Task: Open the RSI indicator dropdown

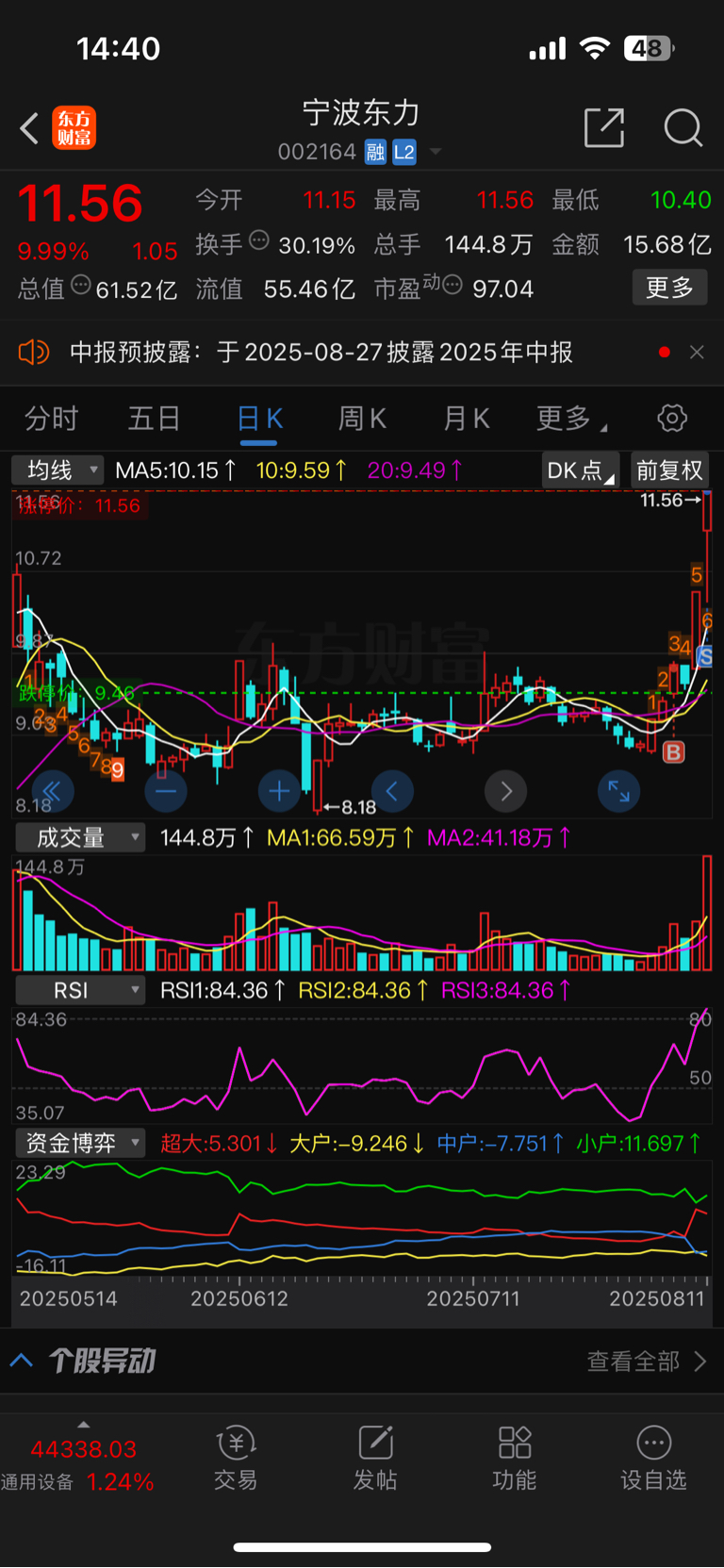Action: [79, 990]
